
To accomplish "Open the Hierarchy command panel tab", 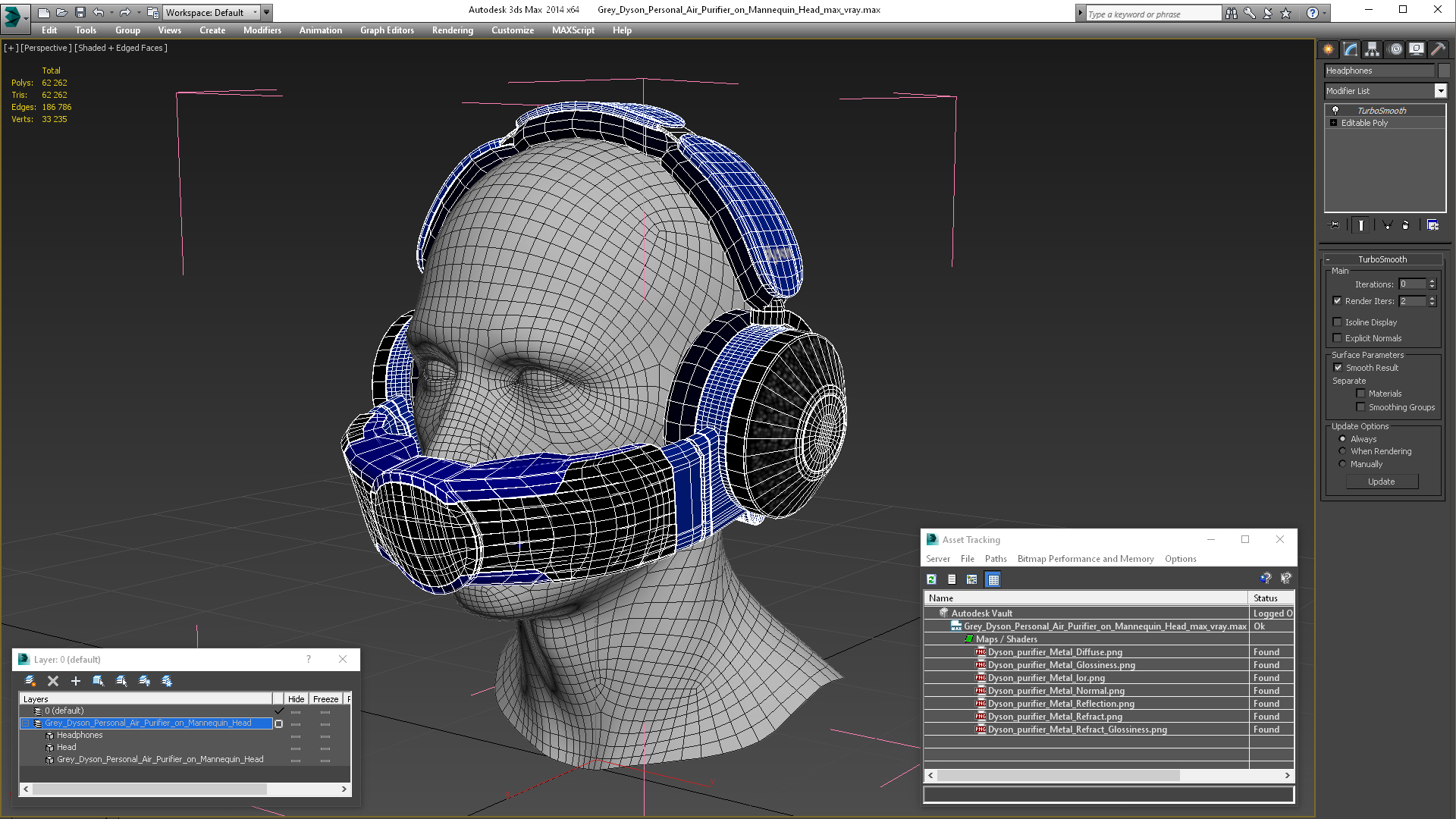I will (1372, 49).
